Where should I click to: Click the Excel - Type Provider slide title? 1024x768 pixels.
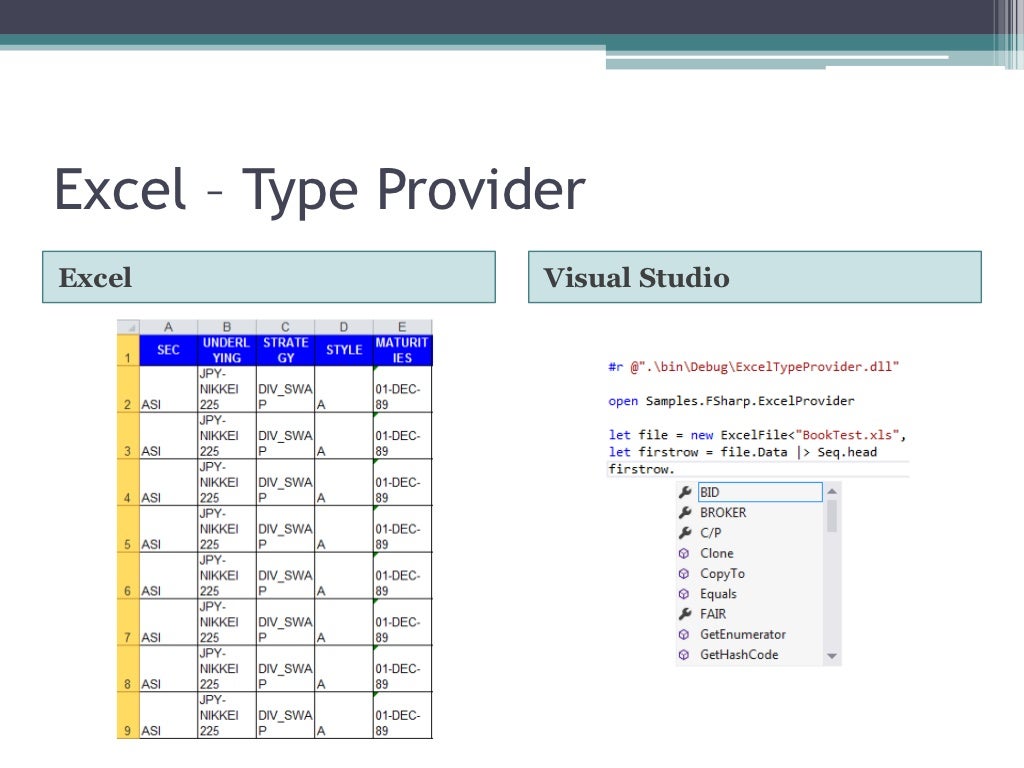click(319, 189)
